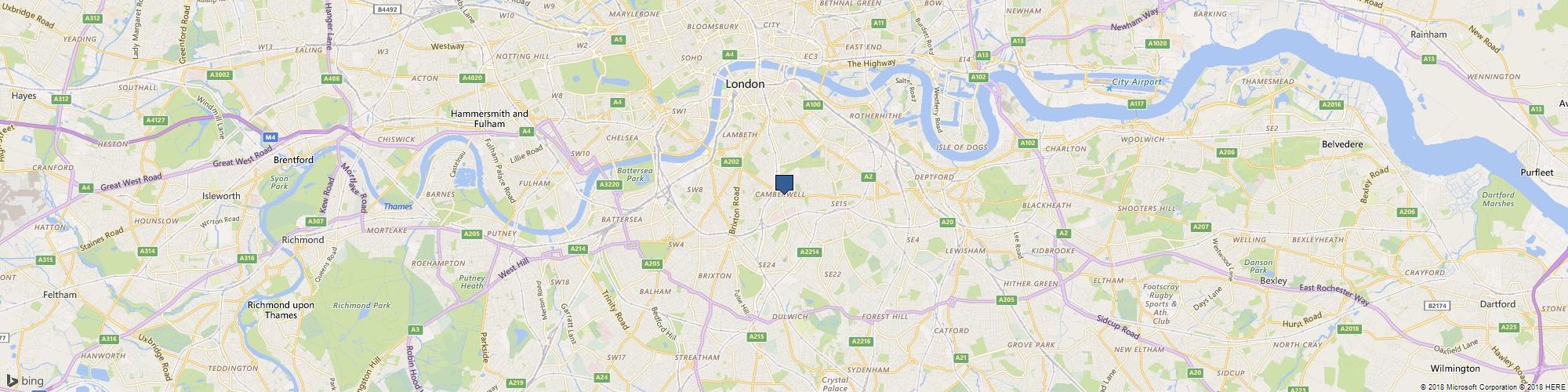Click the Hammersmith and Fulham label
Viewport: 1568px width, 392px height.
point(490,118)
